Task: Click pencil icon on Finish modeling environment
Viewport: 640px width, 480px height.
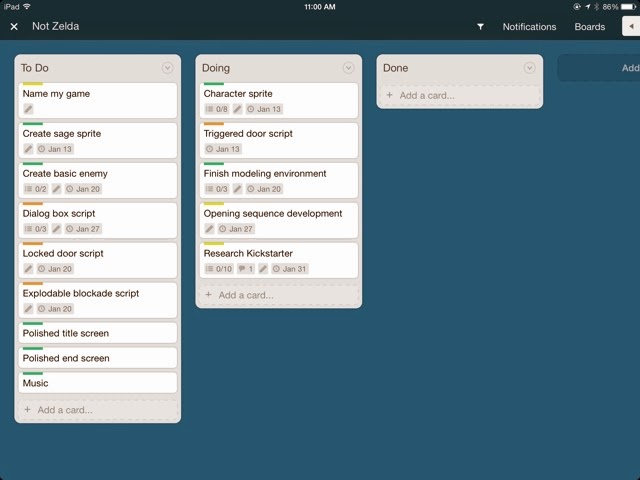Action: 238,189
